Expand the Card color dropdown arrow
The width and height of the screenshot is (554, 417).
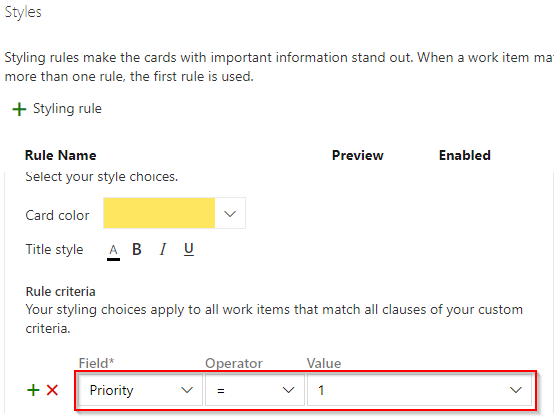(230, 213)
